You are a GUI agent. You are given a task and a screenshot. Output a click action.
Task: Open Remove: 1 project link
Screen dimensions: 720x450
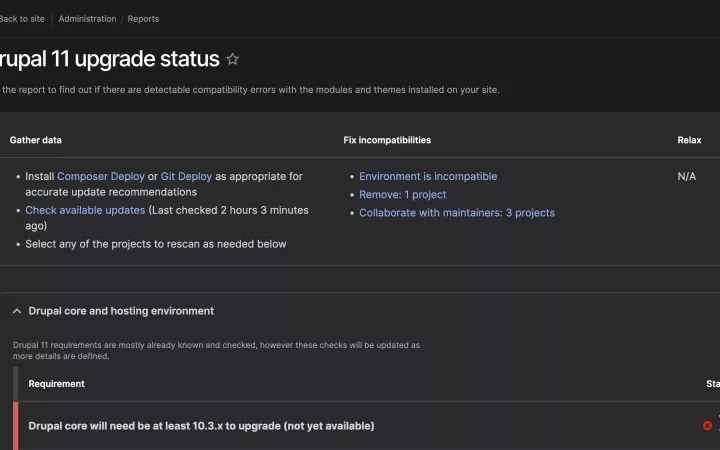click(x=403, y=195)
